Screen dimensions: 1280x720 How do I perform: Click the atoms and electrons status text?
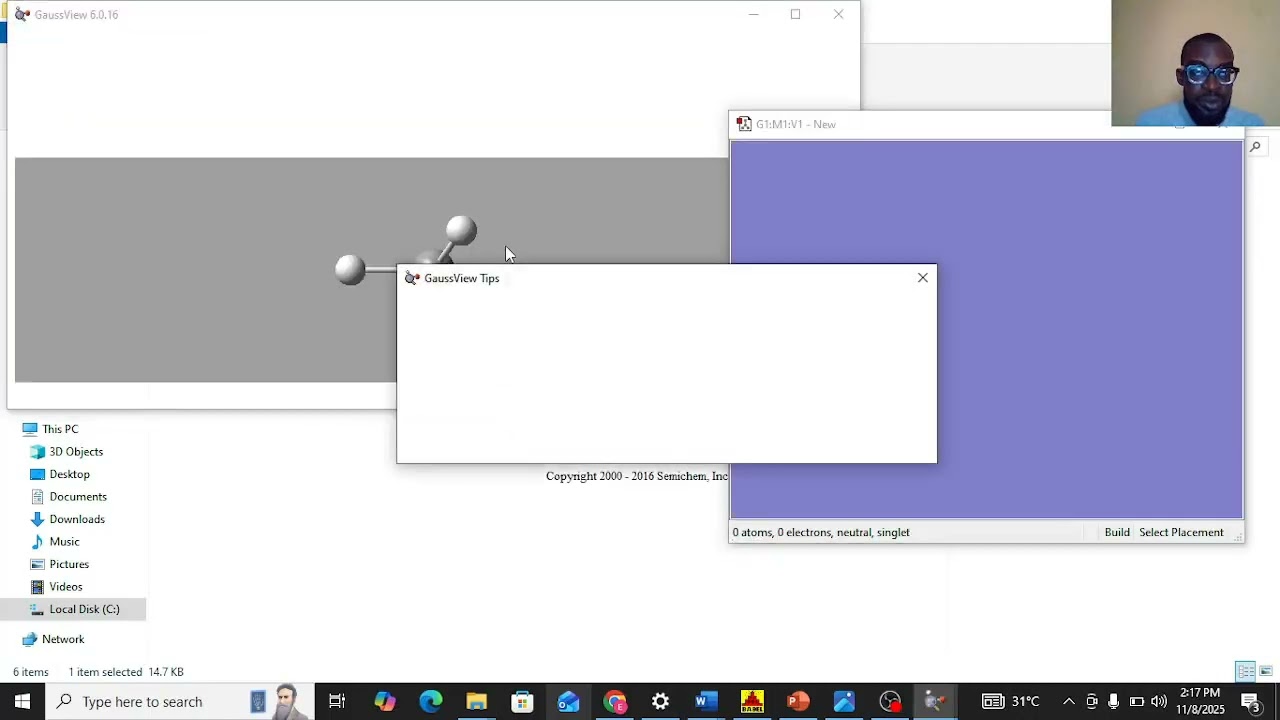point(821,533)
